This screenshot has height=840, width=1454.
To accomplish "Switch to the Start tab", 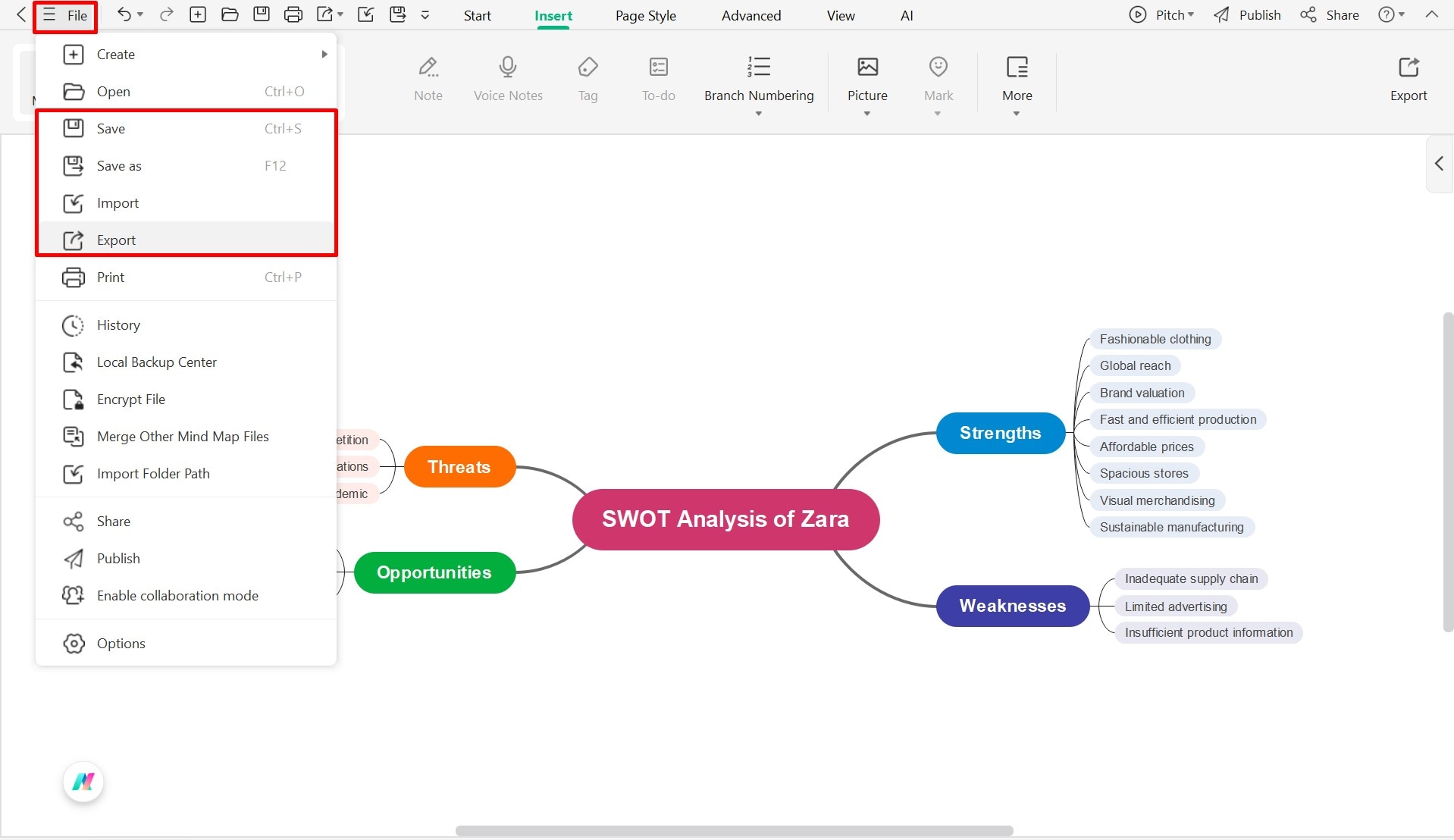I will click(478, 15).
